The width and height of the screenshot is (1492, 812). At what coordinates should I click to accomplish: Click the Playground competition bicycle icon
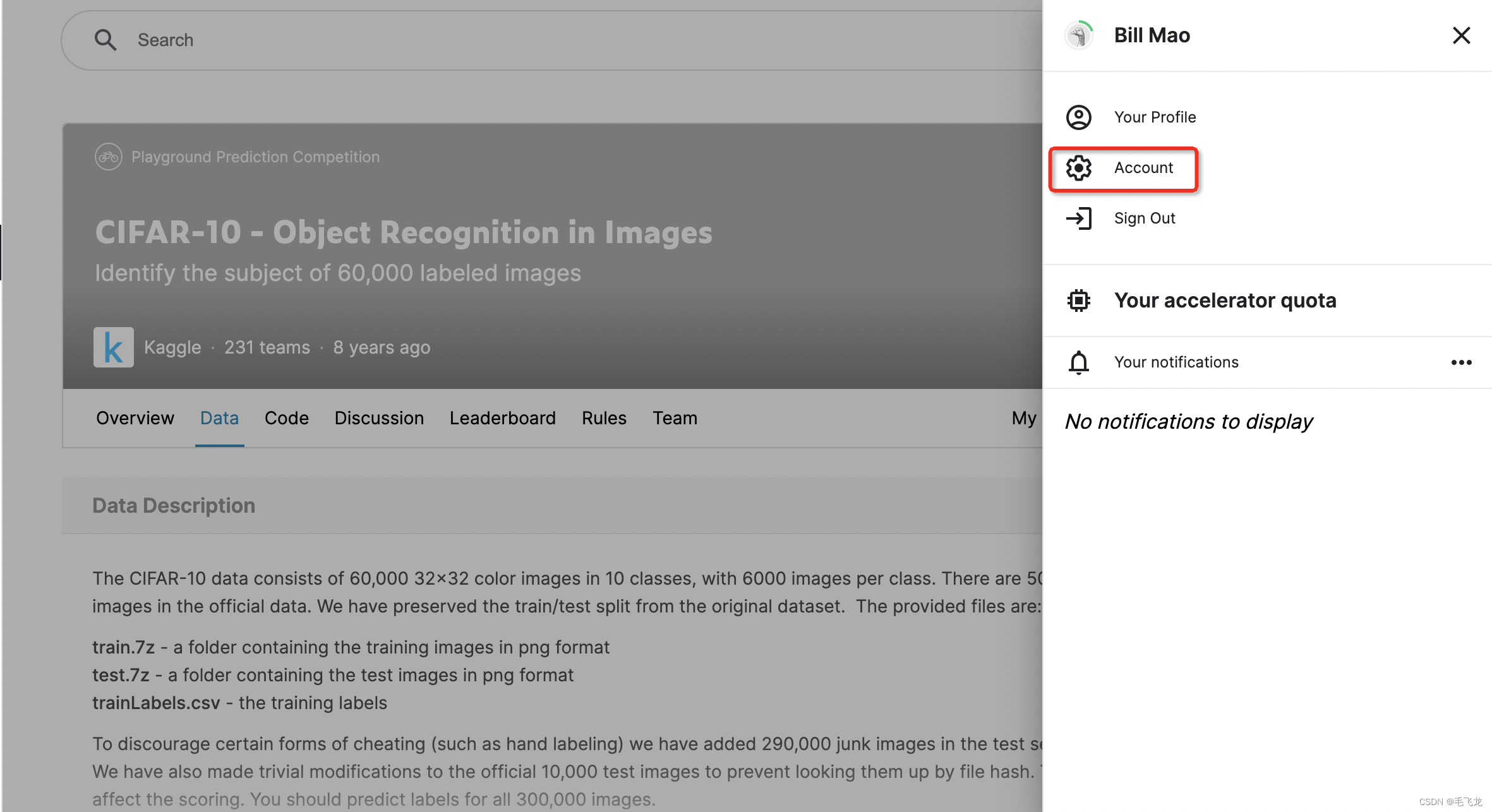pos(108,157)
